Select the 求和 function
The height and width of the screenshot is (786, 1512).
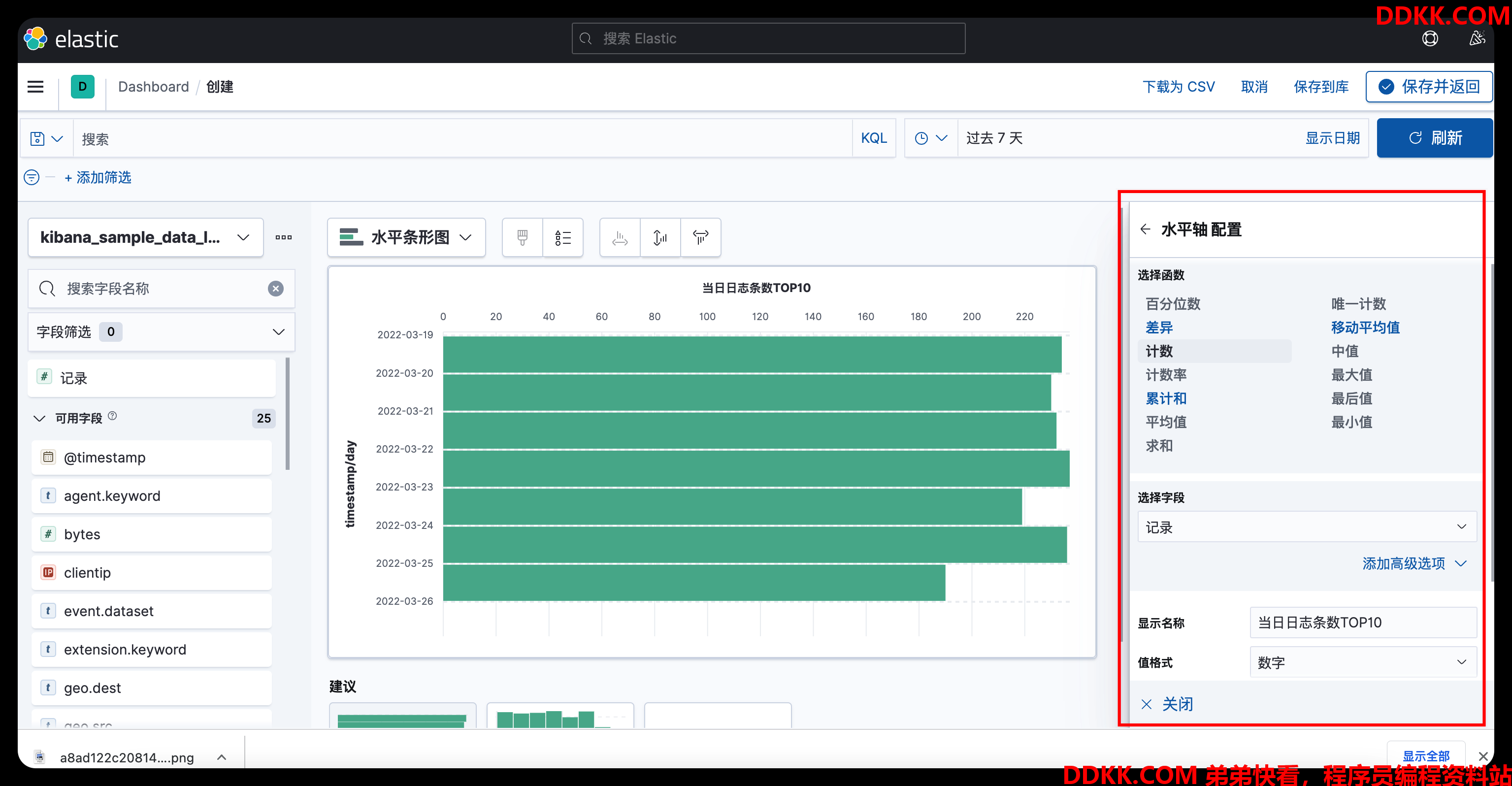coord(1159,446)
